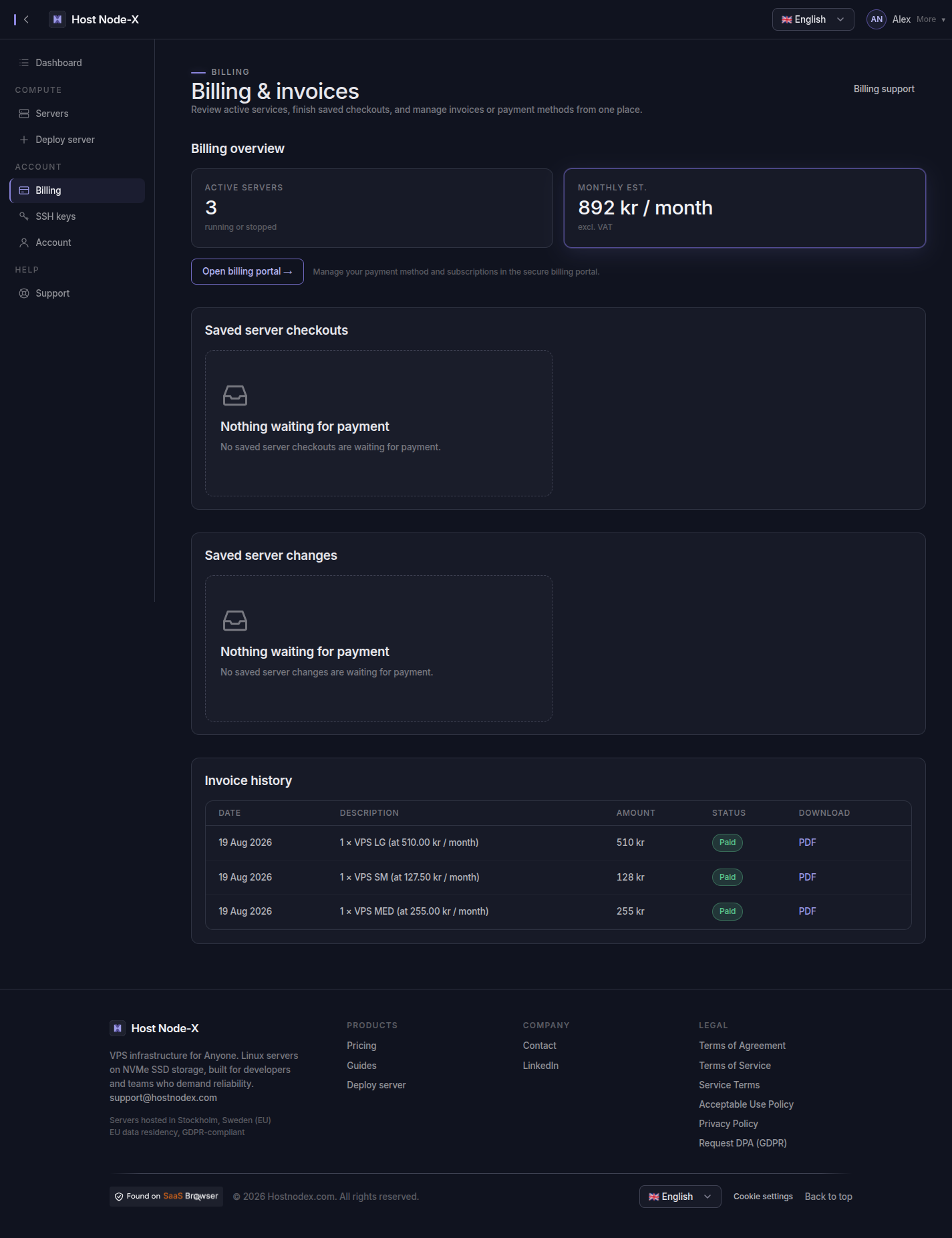Click the Account person icon in sidebar
Image resolution: width=952 pixels, height=1238 pixels.
pos(24,243)
